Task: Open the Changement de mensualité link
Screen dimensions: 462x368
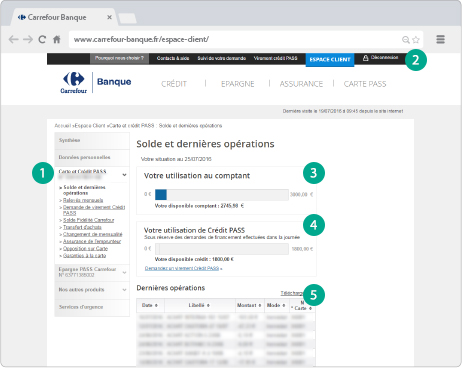Action: coord(93,234)
